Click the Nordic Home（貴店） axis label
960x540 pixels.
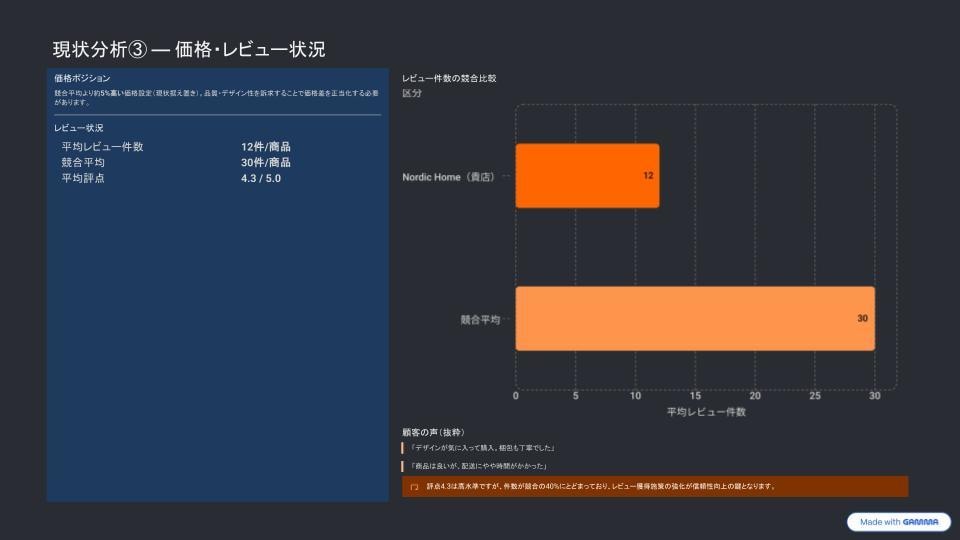click(x=449, y=177)
